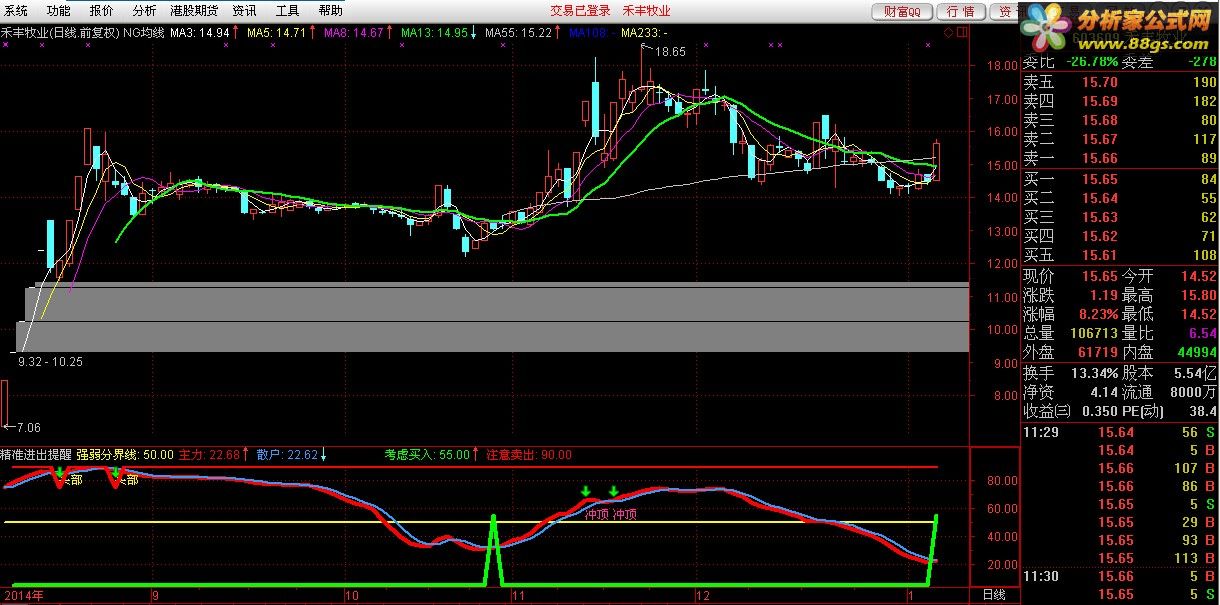Screen dimensions: 1220x605
Task: Select the 现价 15.65 value
Action: pos(1098,276)
